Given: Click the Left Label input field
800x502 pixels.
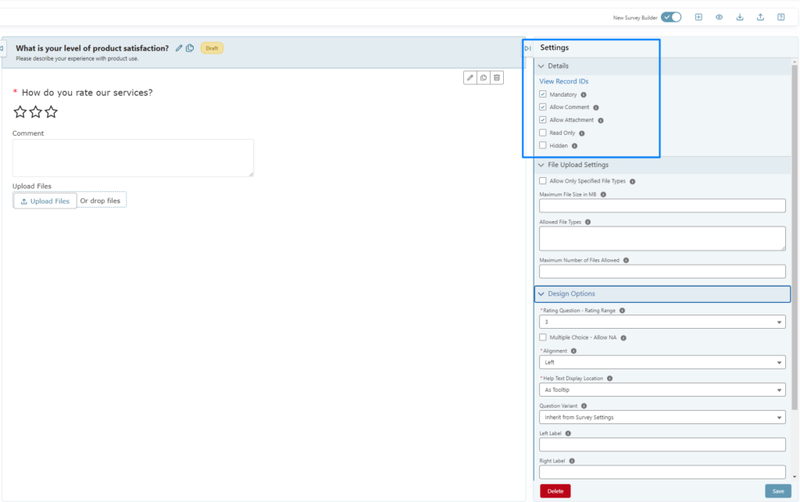Looking at the screenshot, I should (x=662, y=444).
